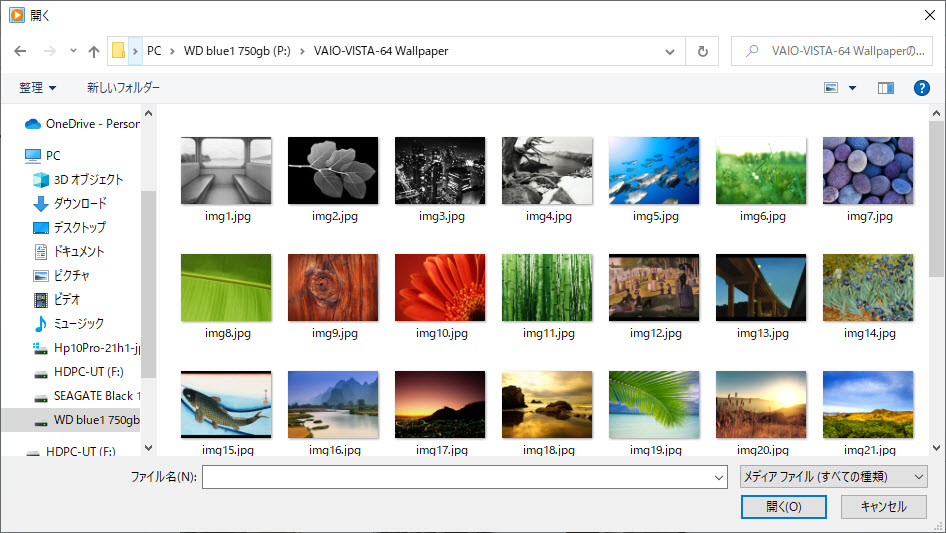Open OneDrive in the navigation pane
Image resolution: width=946 pixels, height=533 pixels.
pyautogui.click(x=91, y=124)
